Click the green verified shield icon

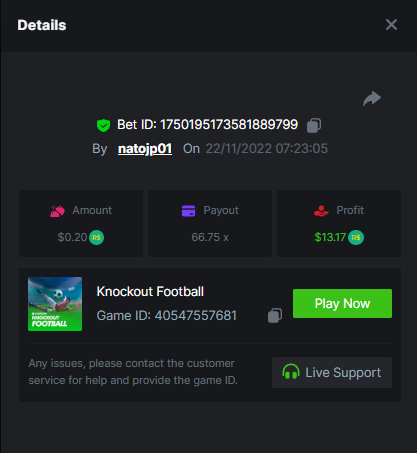pos(103,125)
